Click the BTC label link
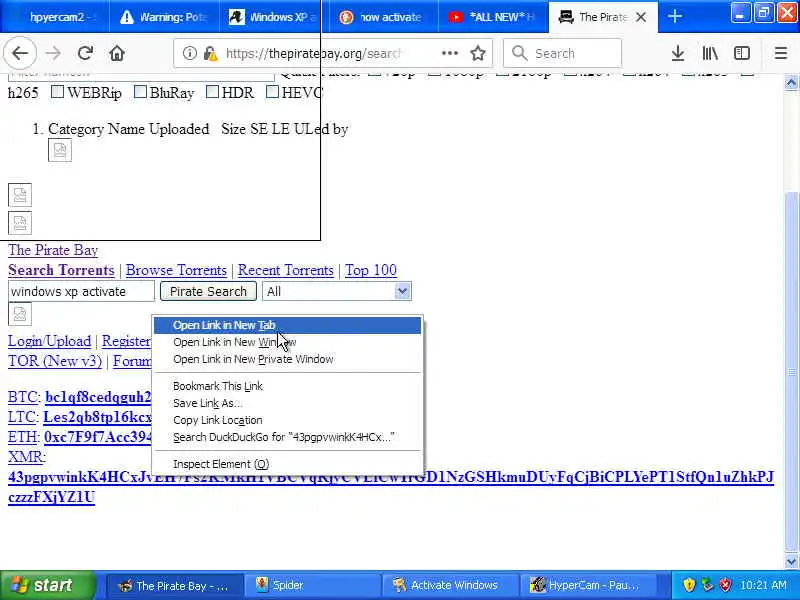 click(22, 397)
